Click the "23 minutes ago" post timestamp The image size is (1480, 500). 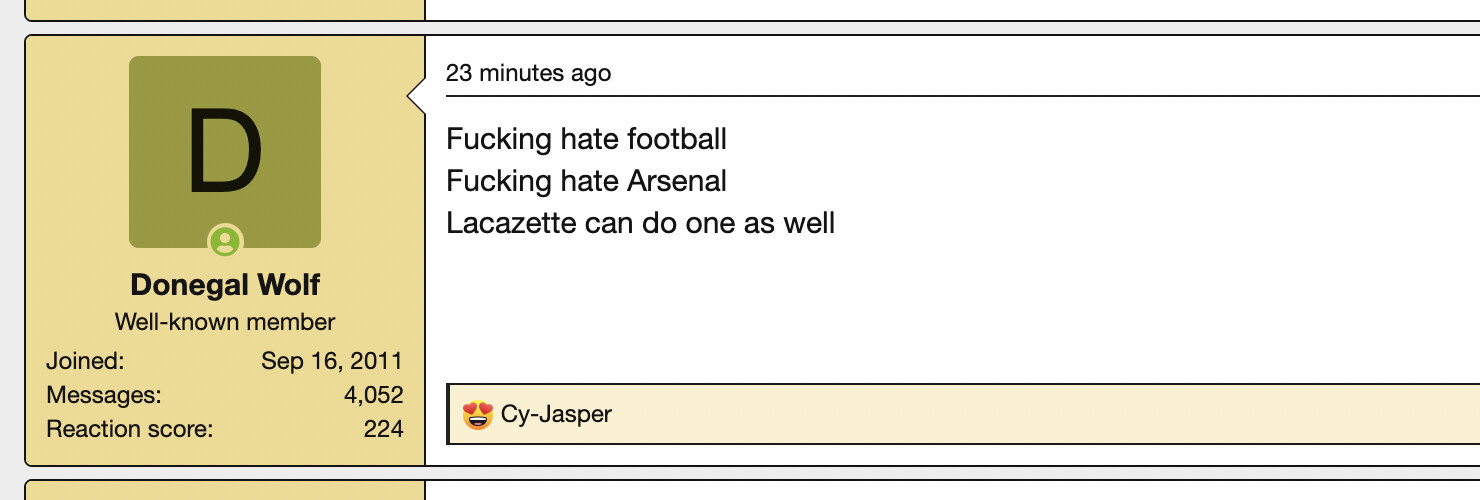point(528,73)
